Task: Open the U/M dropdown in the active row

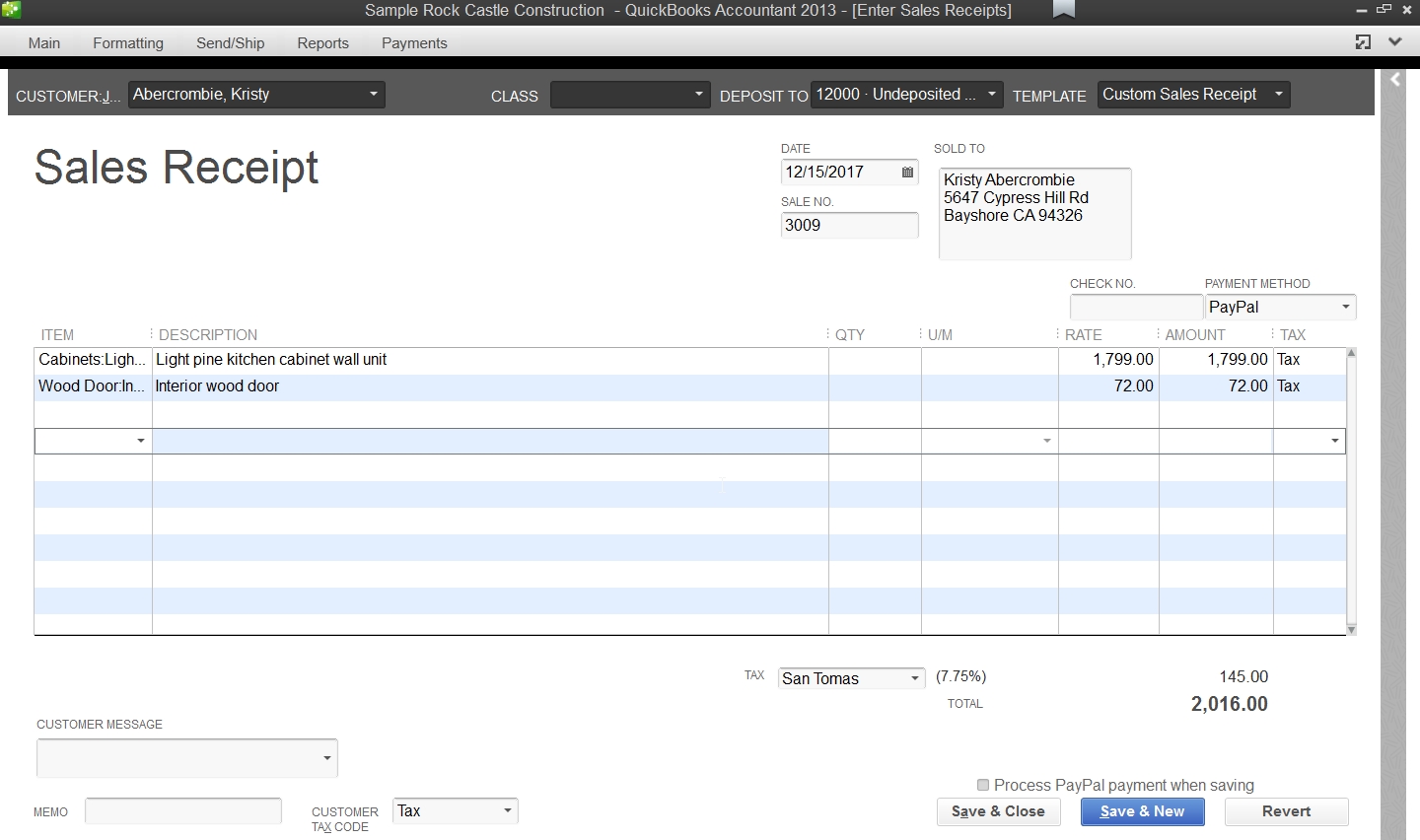Action: coord(1046,441)
